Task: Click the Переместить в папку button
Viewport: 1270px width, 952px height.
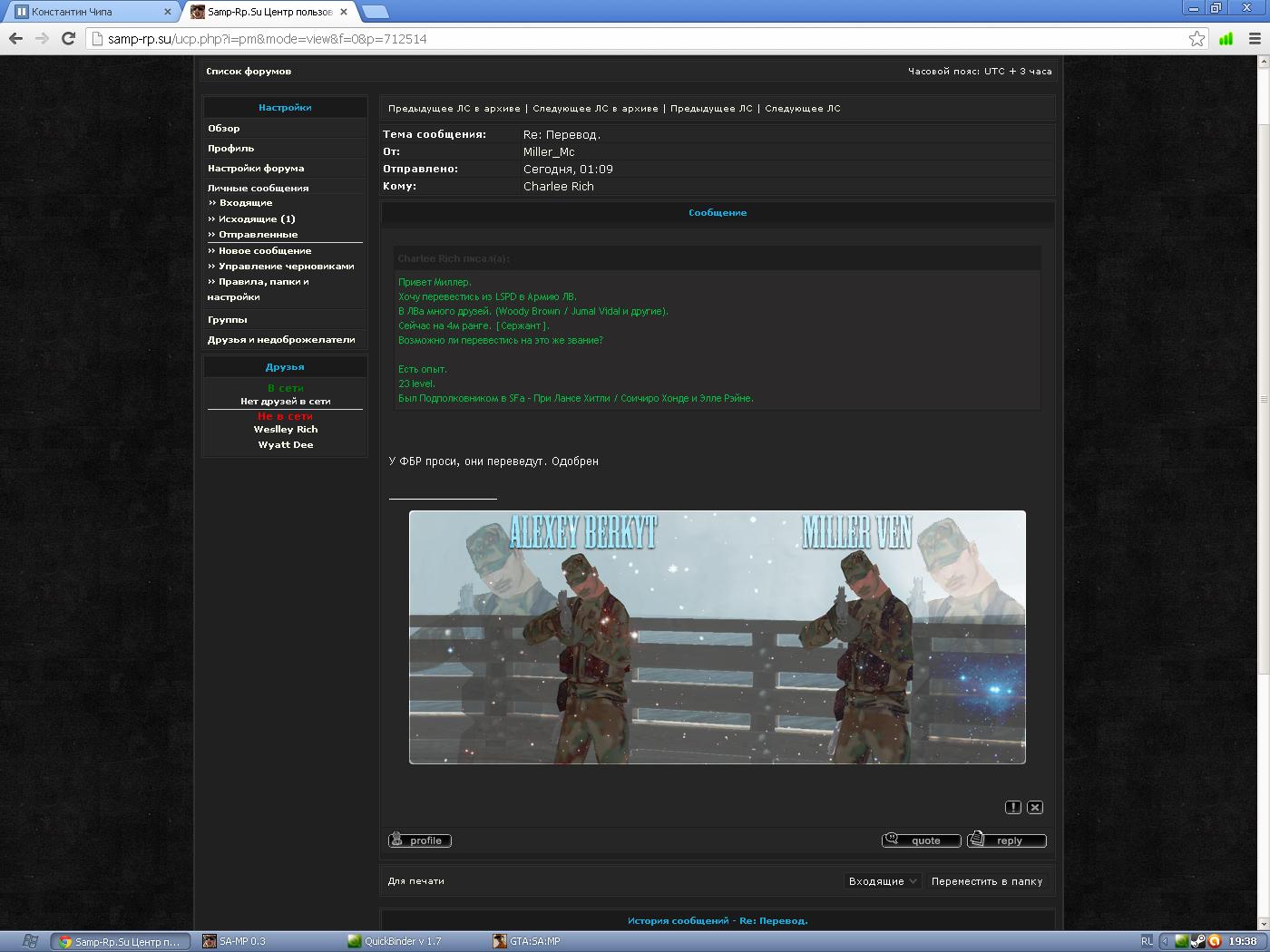Action: coord(987,881)
